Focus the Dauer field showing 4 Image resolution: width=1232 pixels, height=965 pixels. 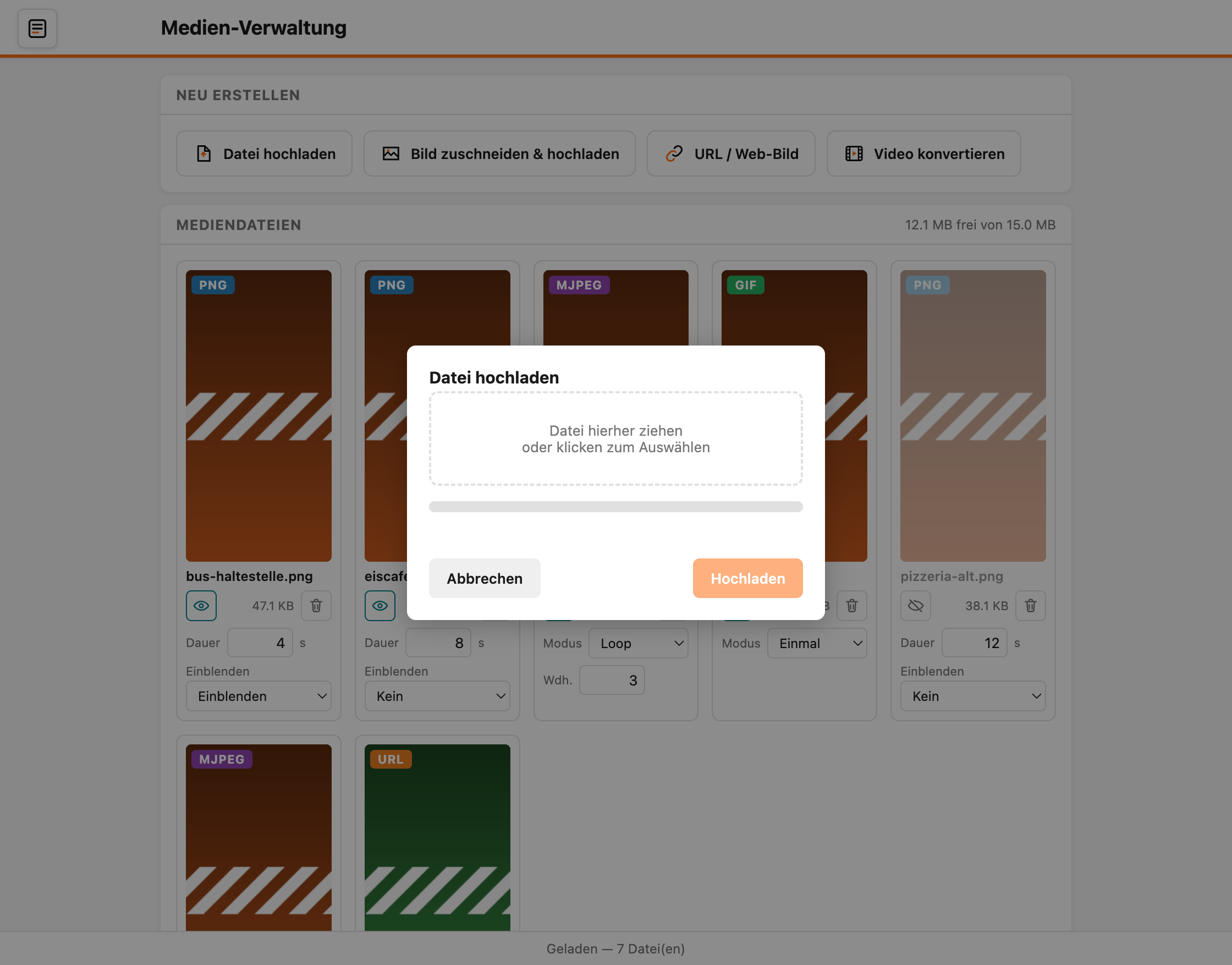[260, 643]
